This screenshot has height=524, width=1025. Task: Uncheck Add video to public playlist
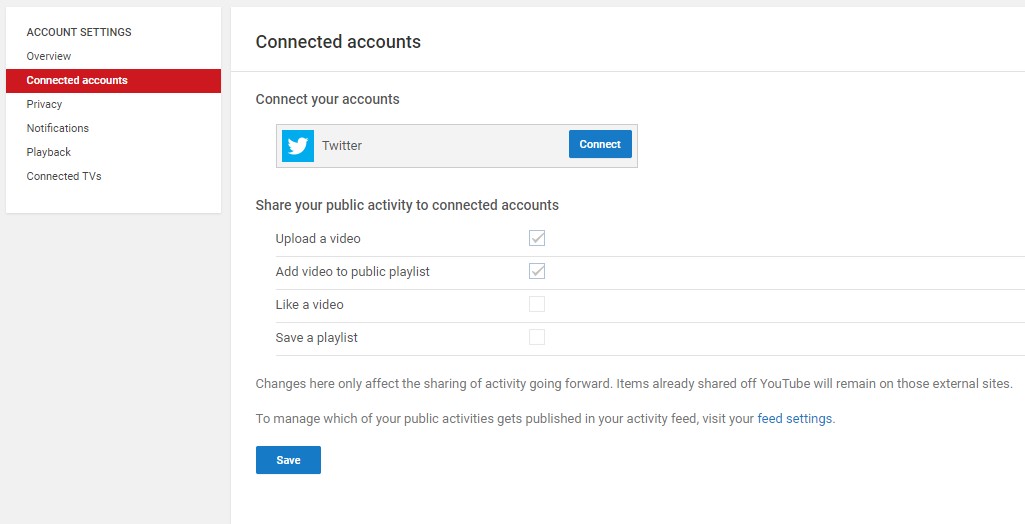(x=537, y=271)
